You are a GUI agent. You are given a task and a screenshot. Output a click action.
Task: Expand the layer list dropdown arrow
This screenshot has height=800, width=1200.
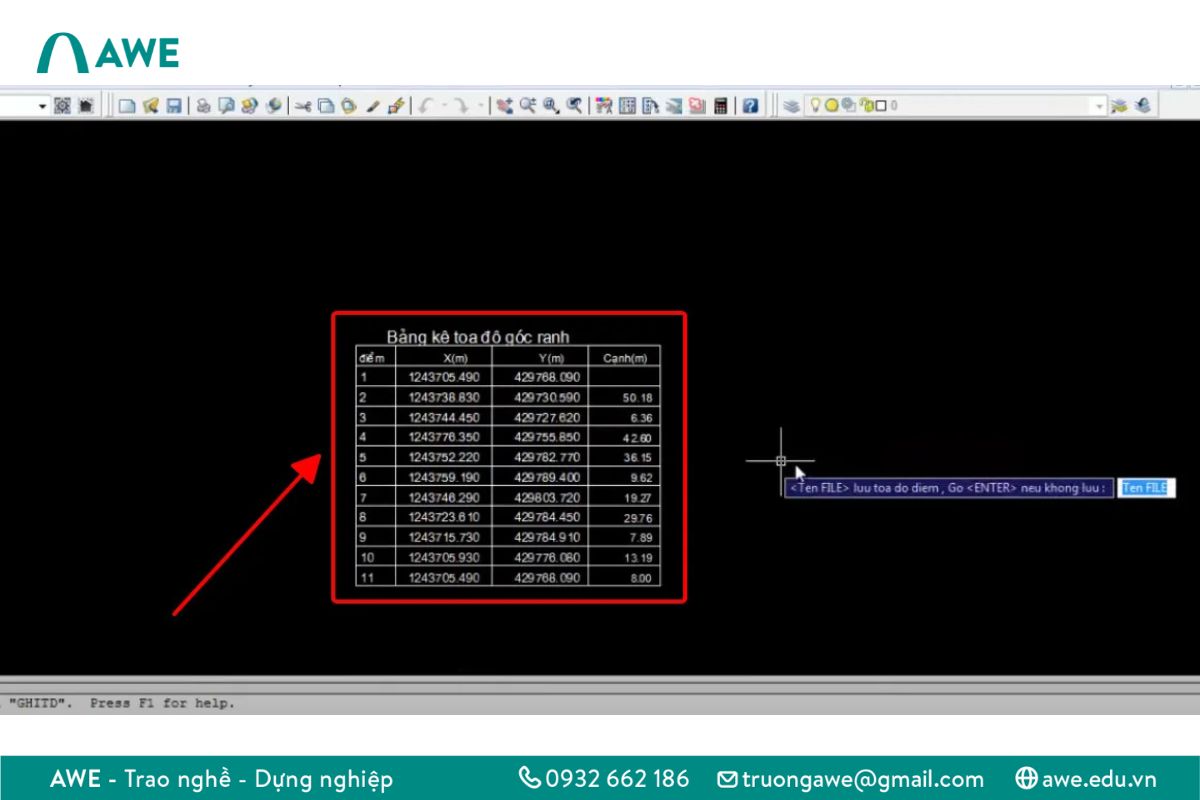click(1099, 105)
